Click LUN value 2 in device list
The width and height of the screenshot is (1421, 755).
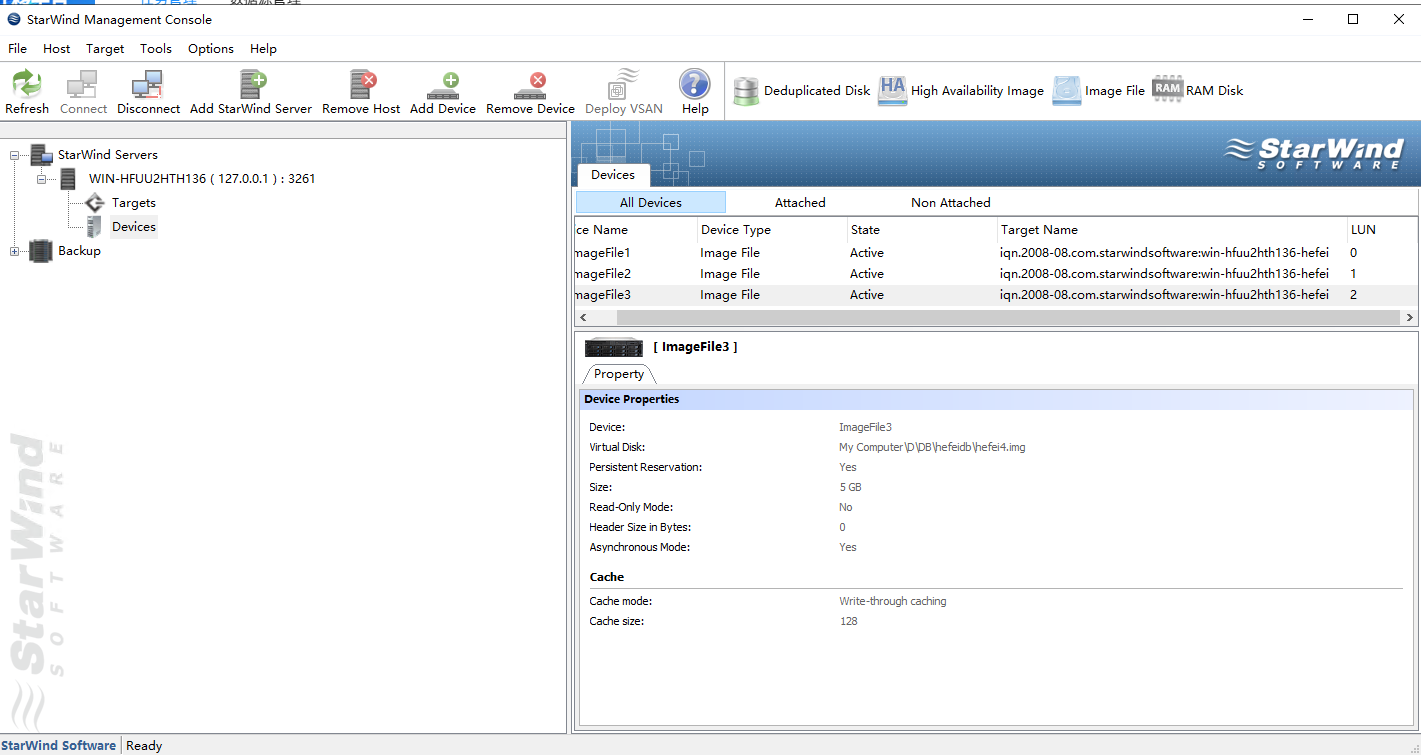[x=1353, y=295]
